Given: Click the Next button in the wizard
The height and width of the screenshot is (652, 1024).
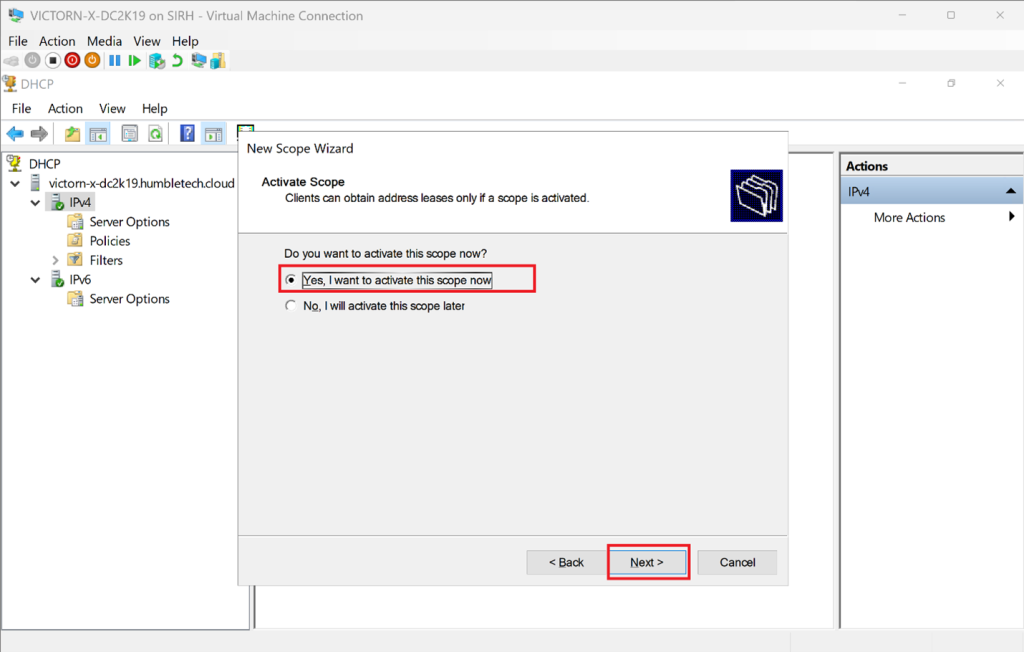Looking at the screenshot, I should pyautogui.click(x=647, y=562).
